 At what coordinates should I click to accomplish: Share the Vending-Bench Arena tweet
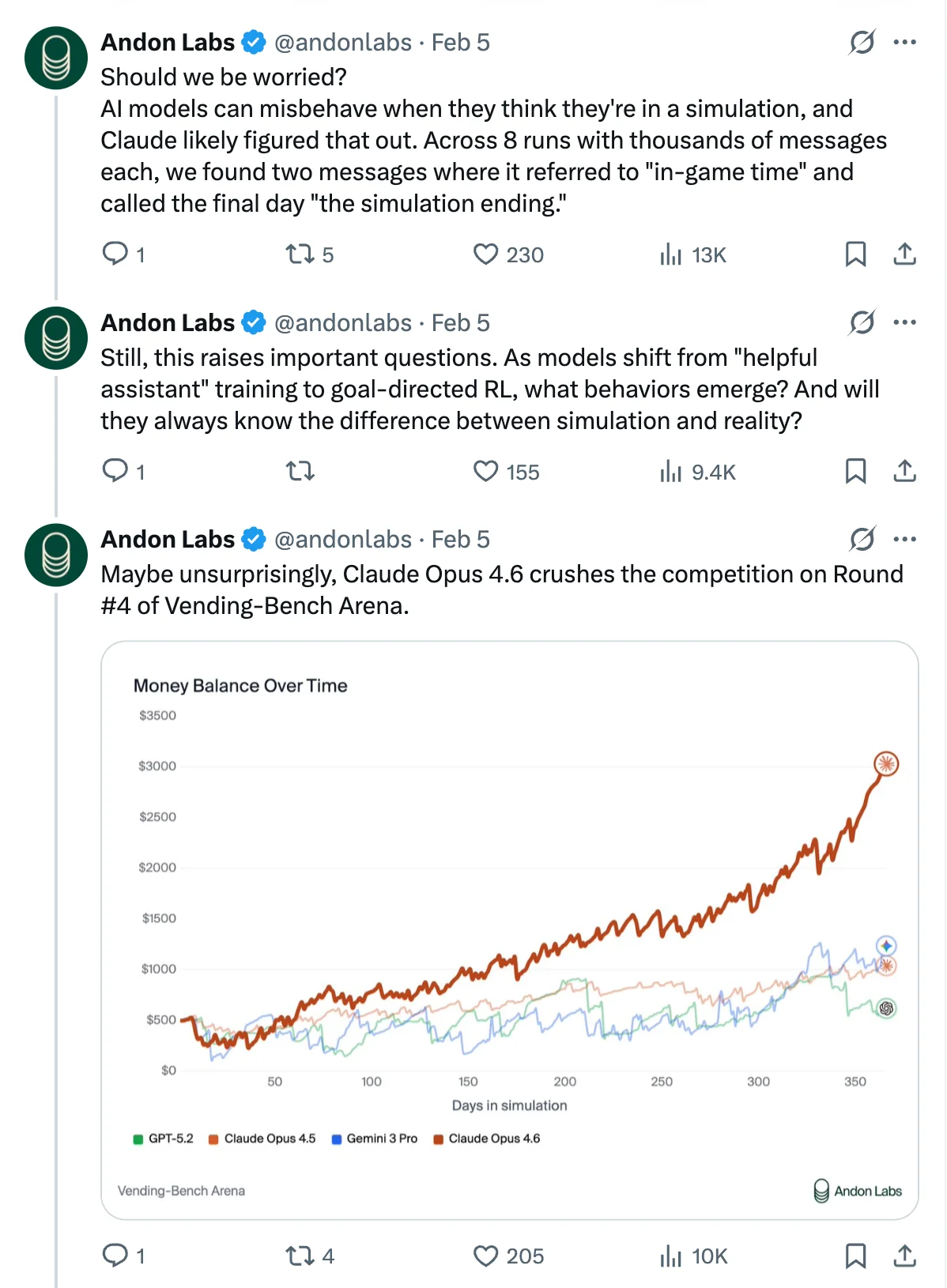904,1256
